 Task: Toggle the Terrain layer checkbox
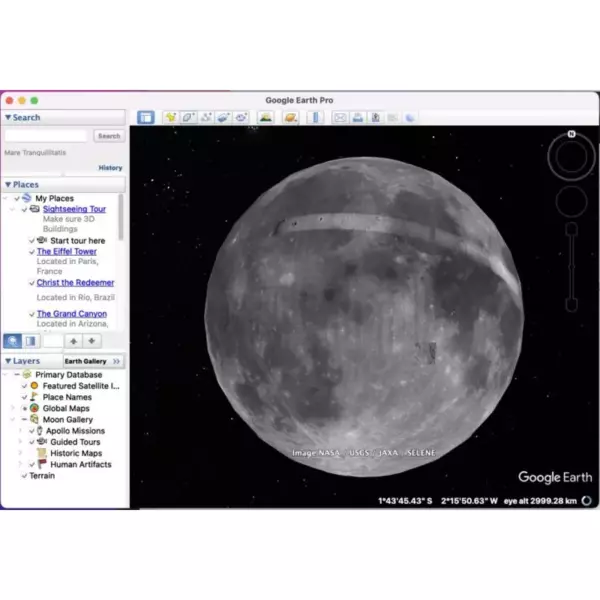tap(24, 476)
